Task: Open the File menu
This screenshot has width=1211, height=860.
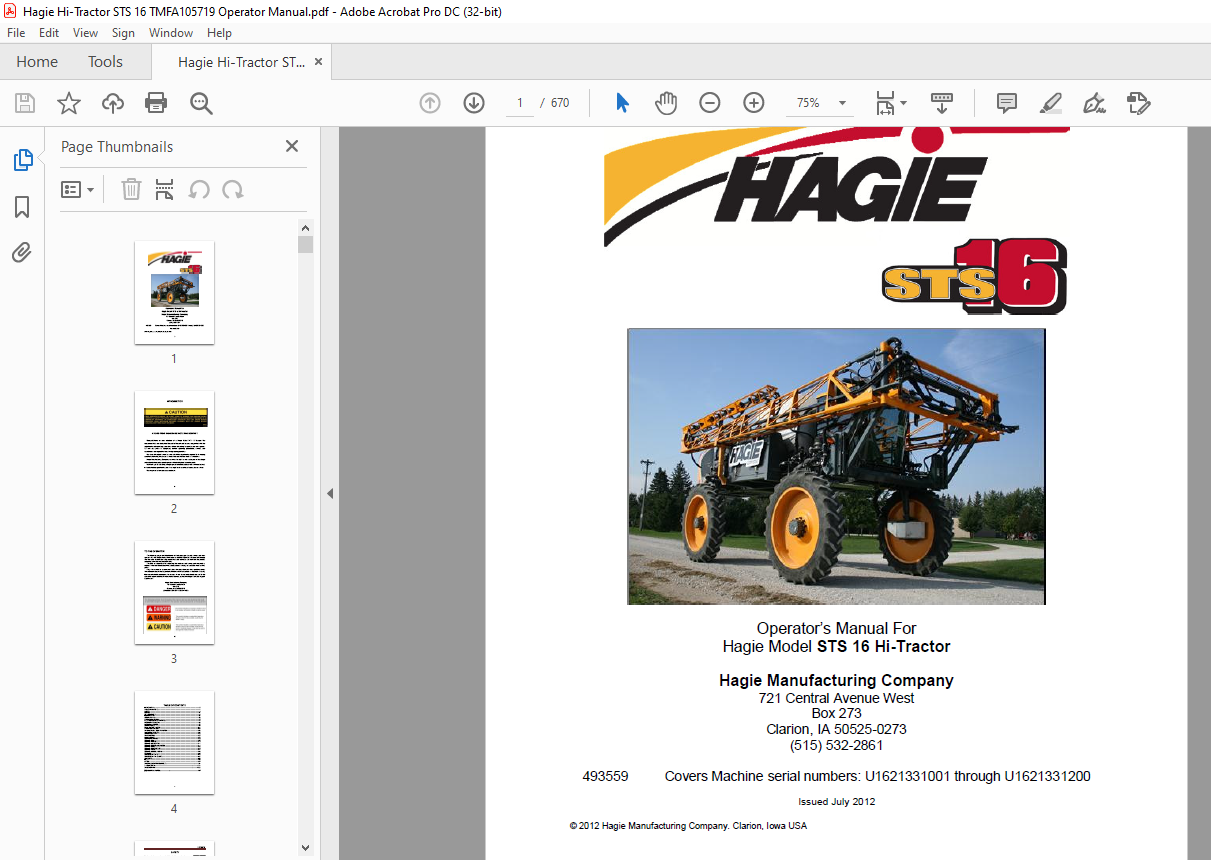Action: (16, 33)
